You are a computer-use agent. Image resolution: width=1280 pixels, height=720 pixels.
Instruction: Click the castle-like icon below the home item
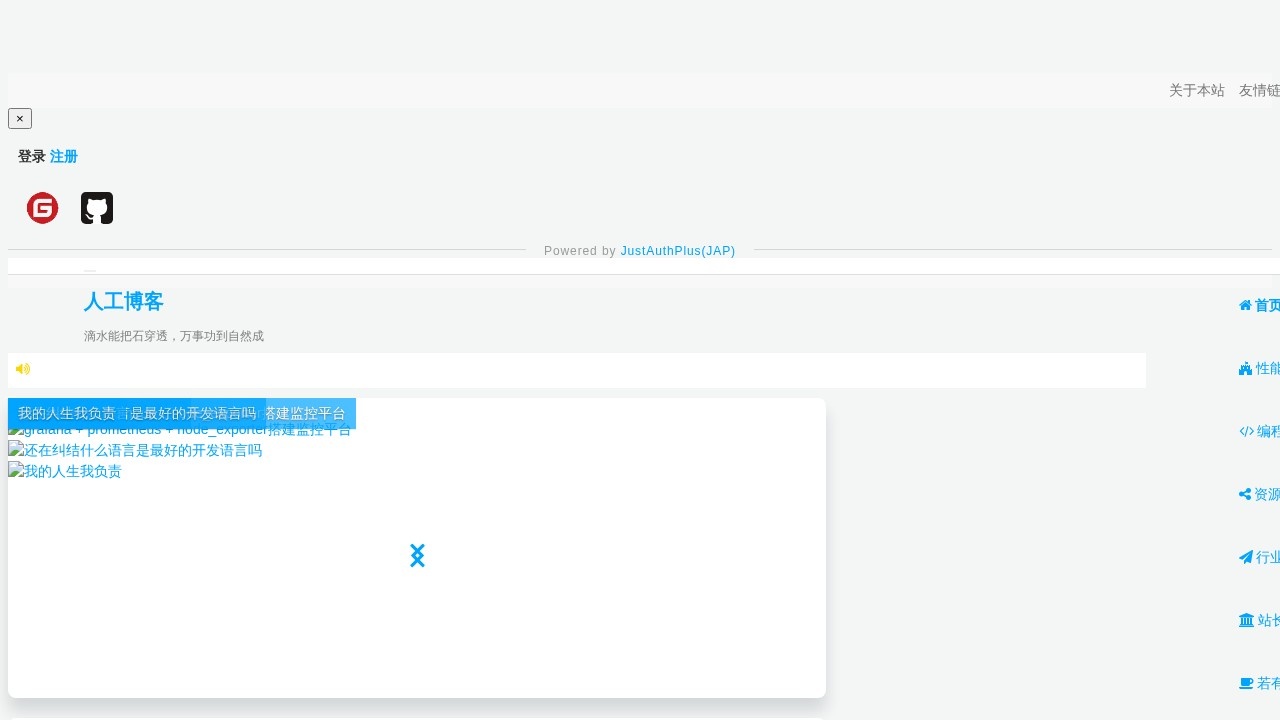(x=1245, y=368)
